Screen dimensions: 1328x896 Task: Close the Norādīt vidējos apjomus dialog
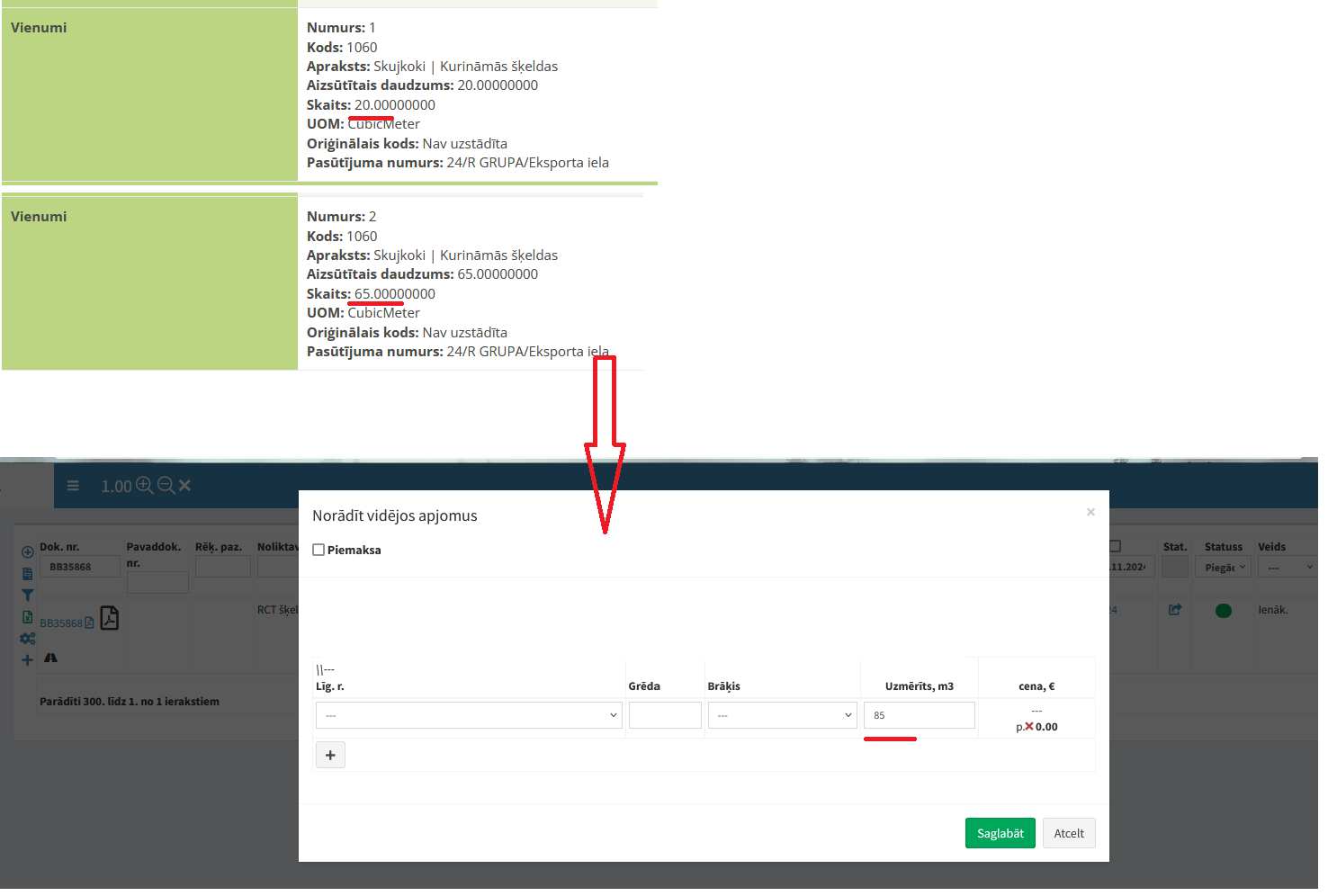click(x=1090, y=512)
